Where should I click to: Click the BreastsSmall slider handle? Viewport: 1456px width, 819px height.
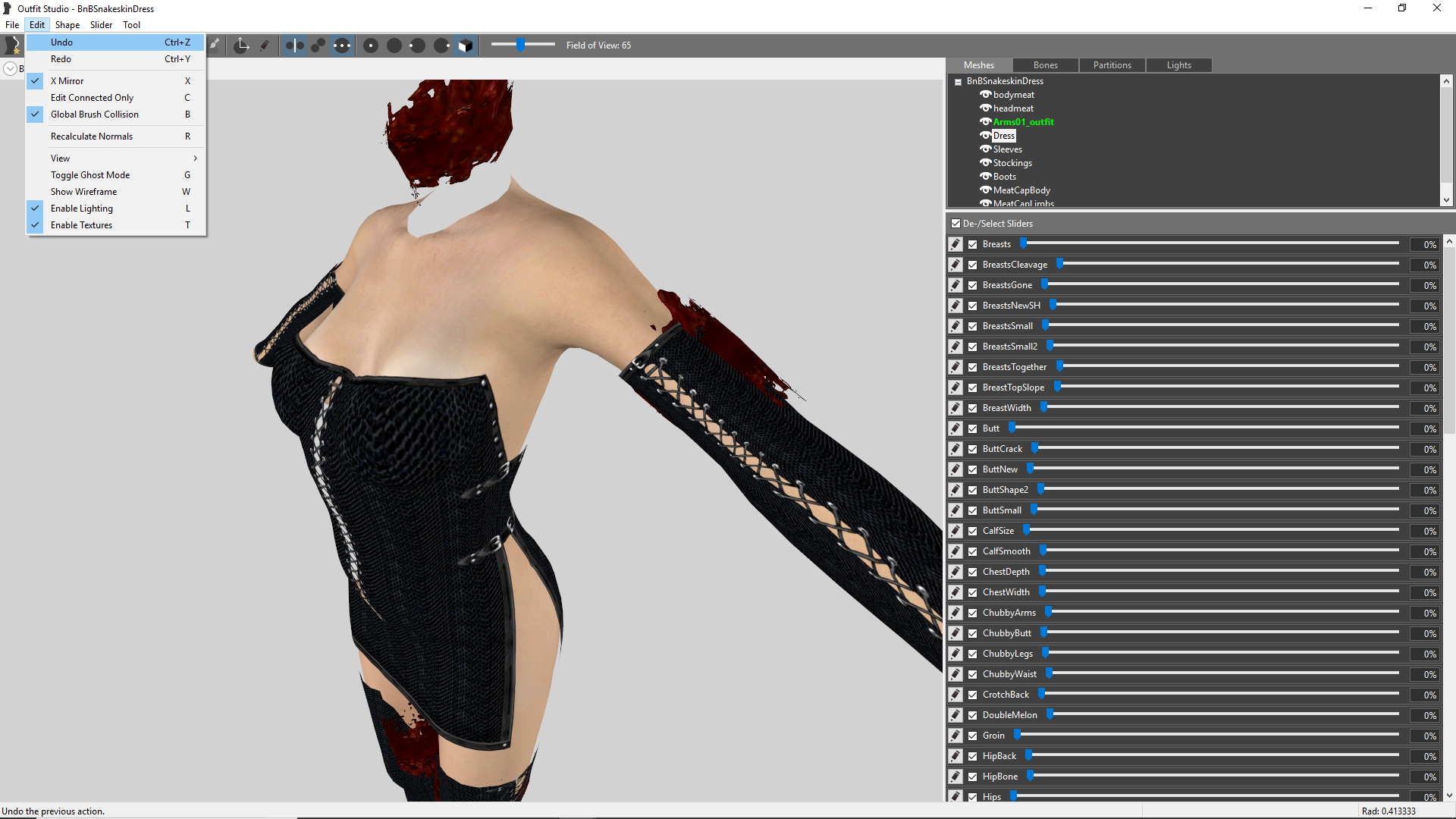[x=1045, y=325]
